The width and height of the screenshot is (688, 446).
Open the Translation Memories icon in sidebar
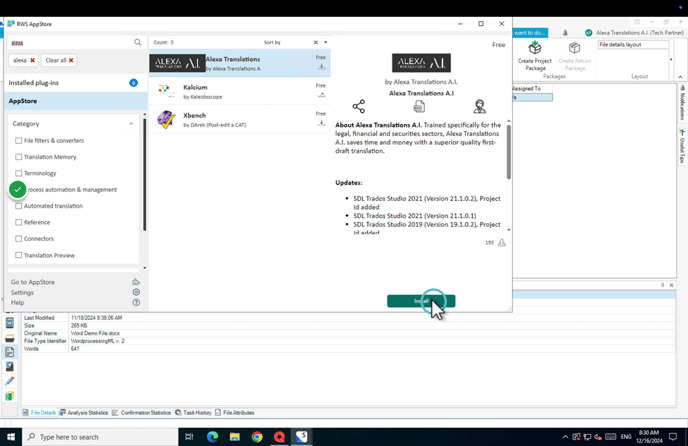click(10, 396)
